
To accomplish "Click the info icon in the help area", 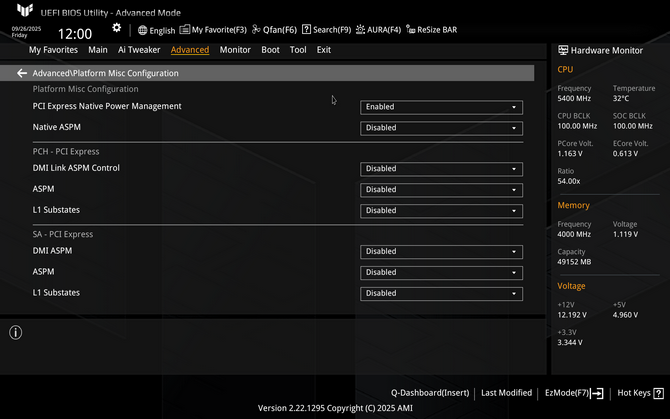I will click(15, 332).
